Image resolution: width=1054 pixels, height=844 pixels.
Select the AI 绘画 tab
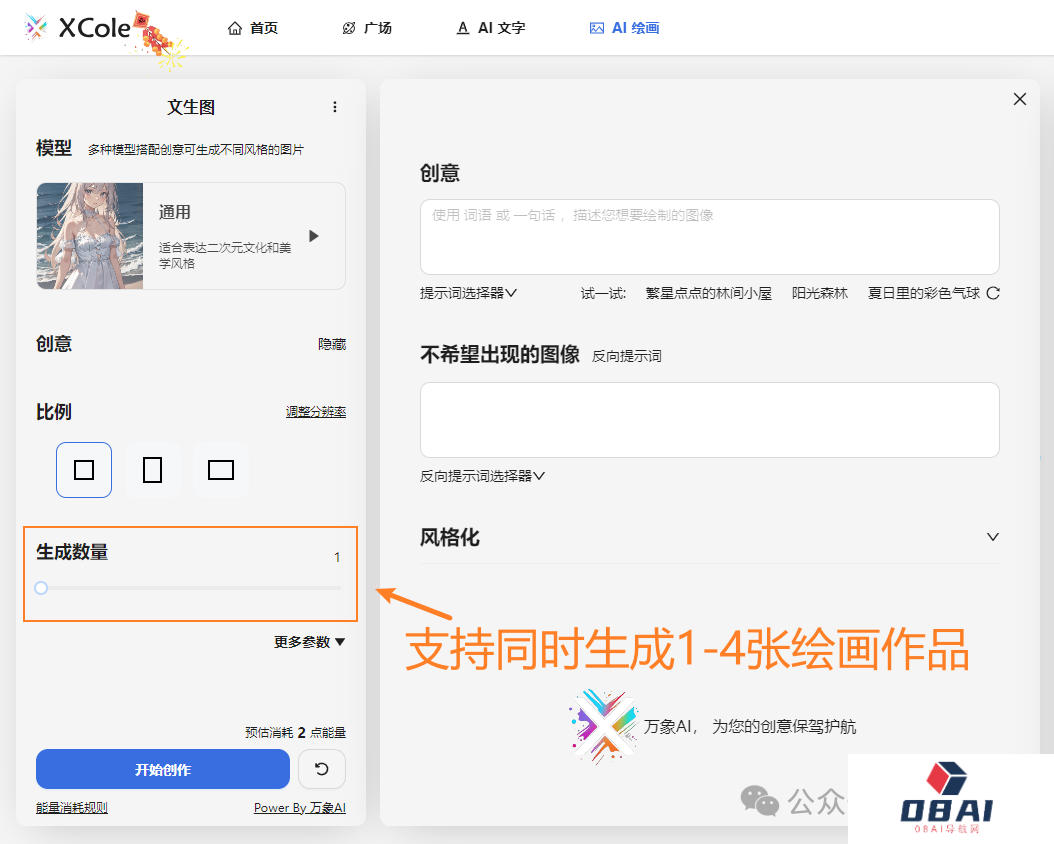click(x=624, y=28)
